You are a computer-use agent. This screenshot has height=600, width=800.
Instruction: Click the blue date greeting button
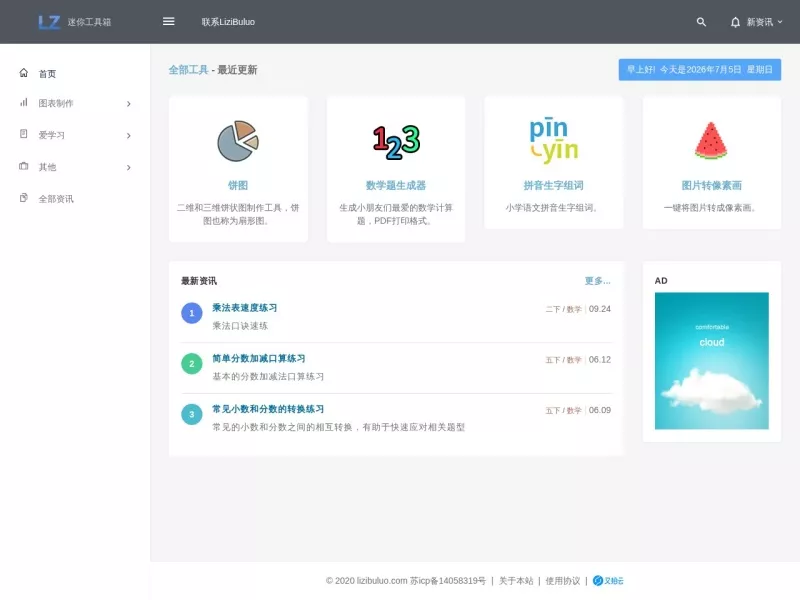pos(699,69)
